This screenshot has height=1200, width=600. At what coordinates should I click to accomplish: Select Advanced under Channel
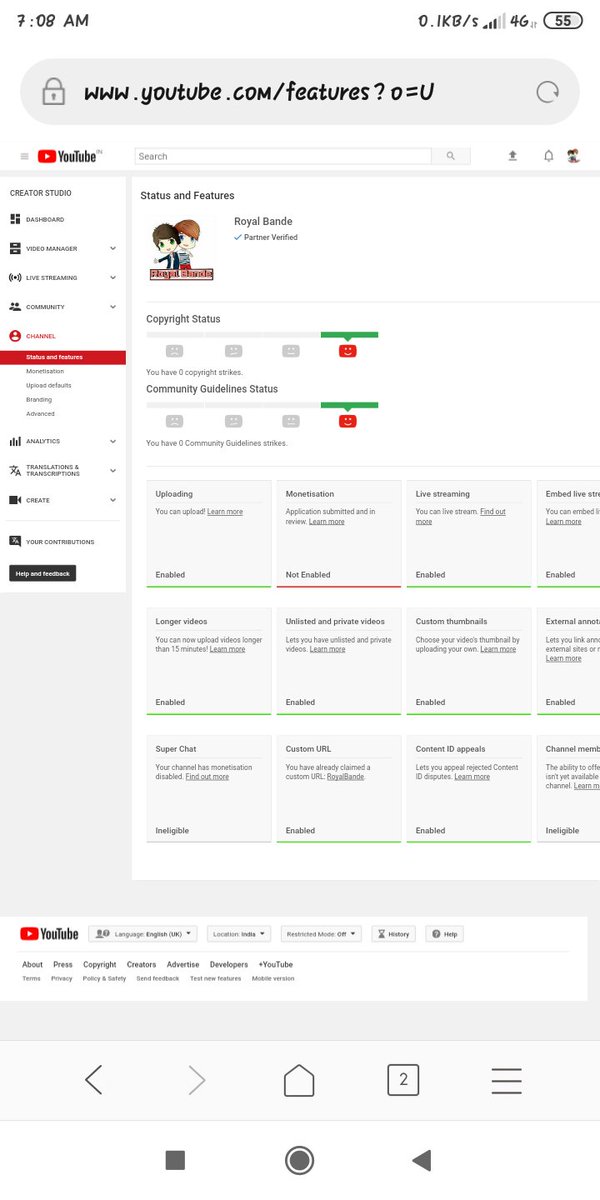(41, 413)
